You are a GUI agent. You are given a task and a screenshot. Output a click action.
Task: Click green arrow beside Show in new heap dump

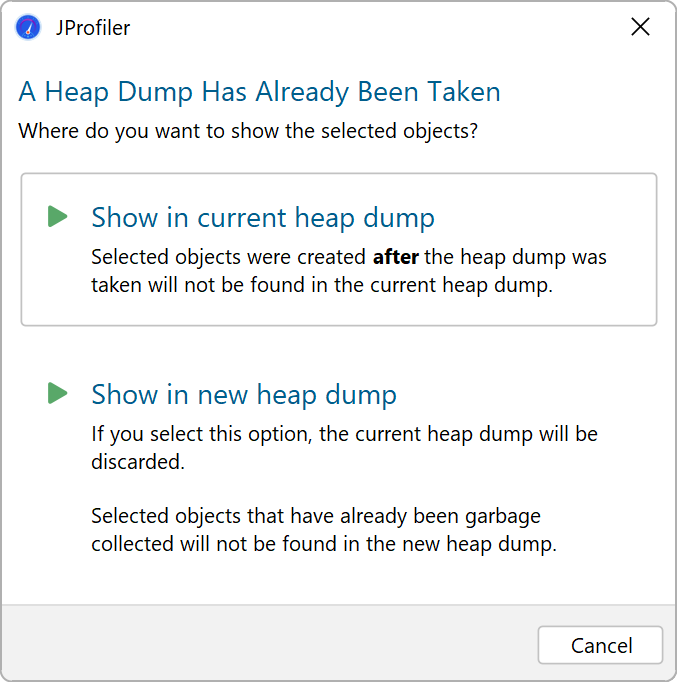[57, 393]
